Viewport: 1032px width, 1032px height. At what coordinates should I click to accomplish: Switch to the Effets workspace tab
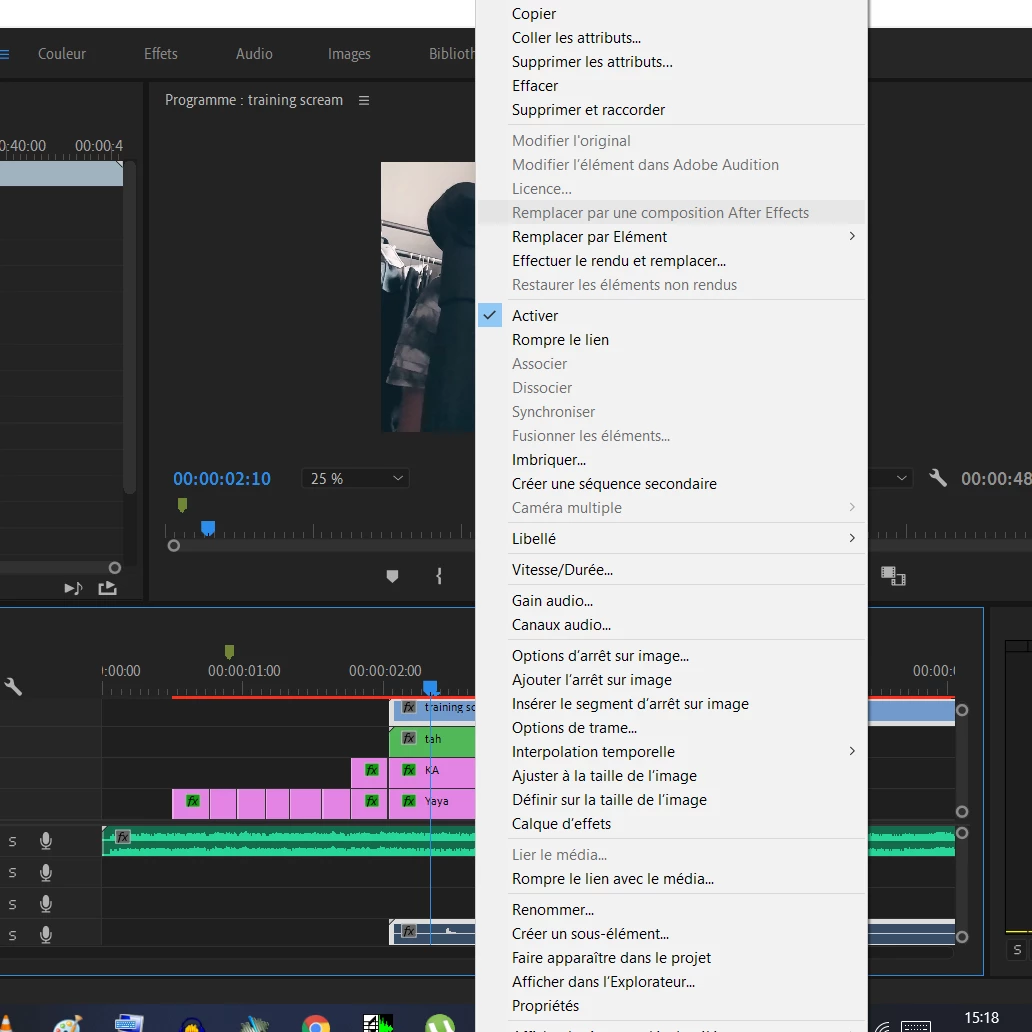click(x=161, y=54)
